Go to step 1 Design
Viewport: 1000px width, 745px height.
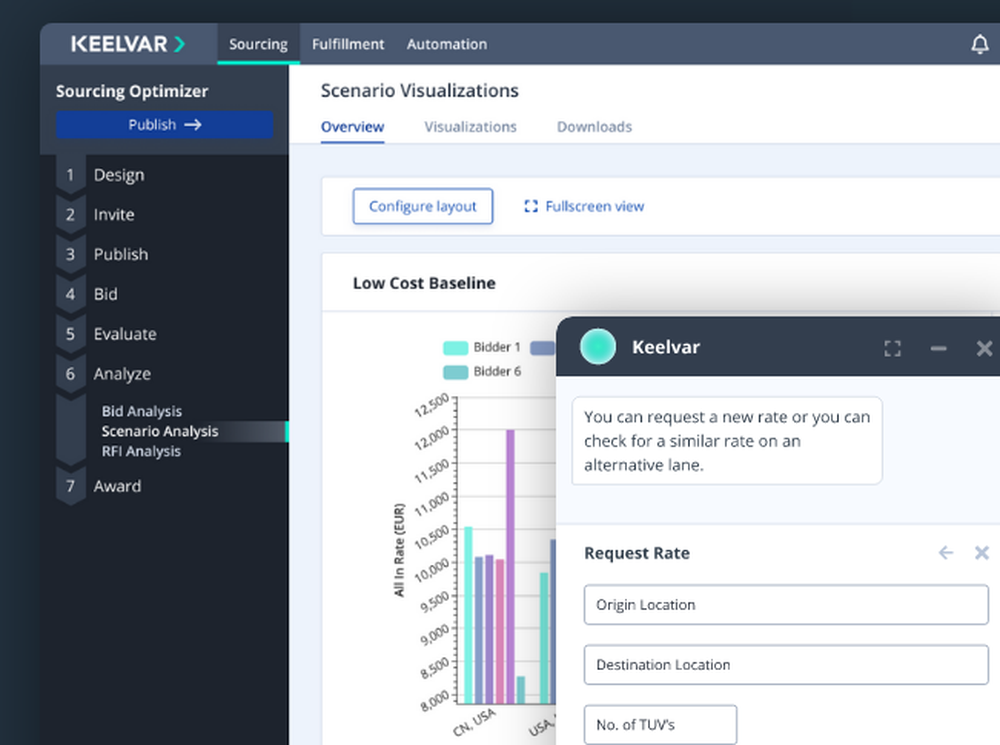click(x=119, y=175)
